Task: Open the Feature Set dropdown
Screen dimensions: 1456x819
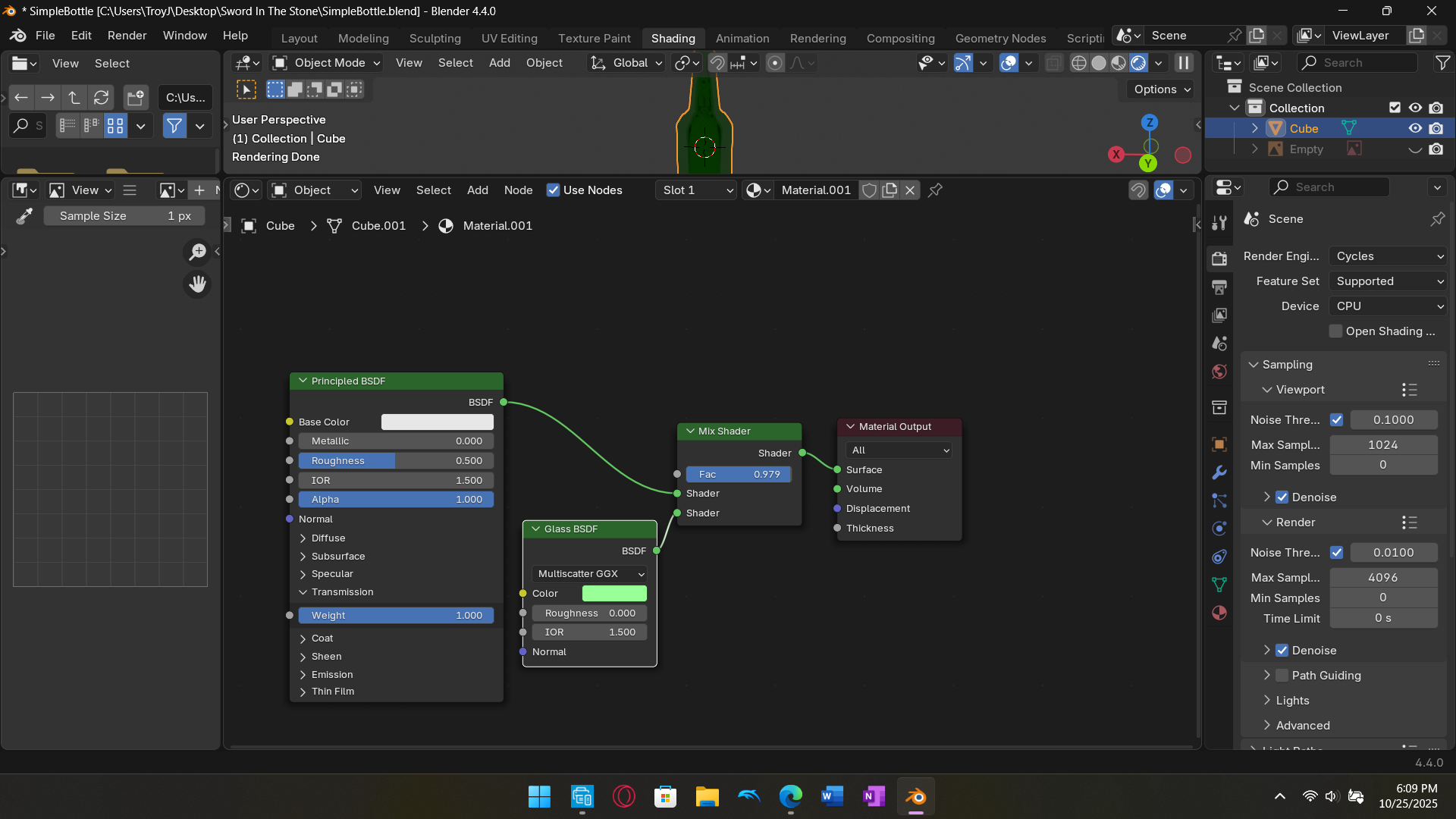Action: coord(1389,281)
